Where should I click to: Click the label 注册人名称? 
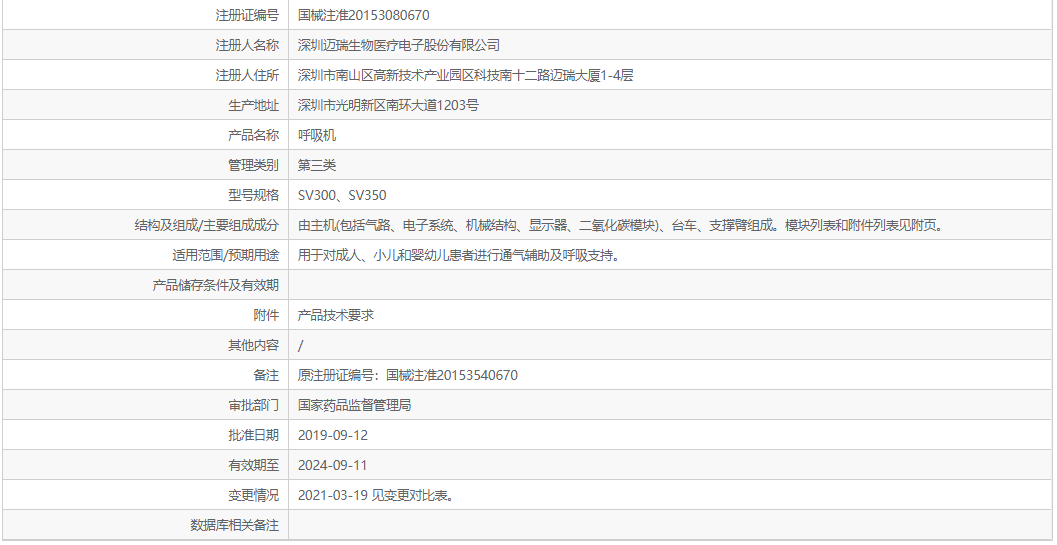coord(247,45)
